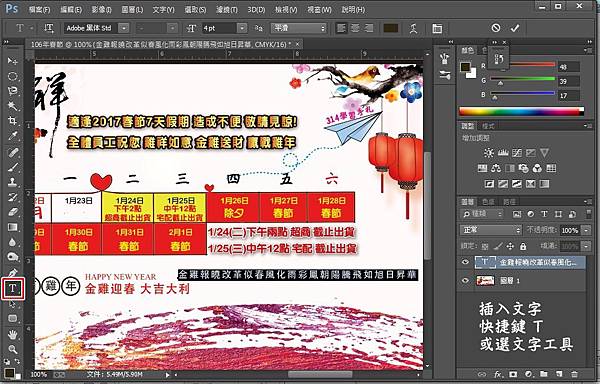This screenshot has width=600, height=384.
Task: Select the Path Selection tool
Action: pos(13,304)
